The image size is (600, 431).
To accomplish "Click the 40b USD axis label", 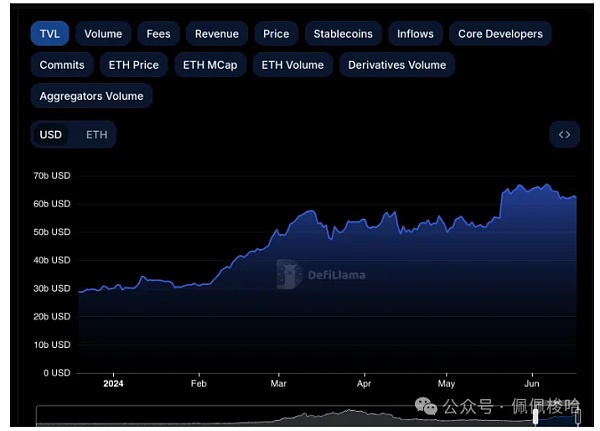I will click(52, 260).
